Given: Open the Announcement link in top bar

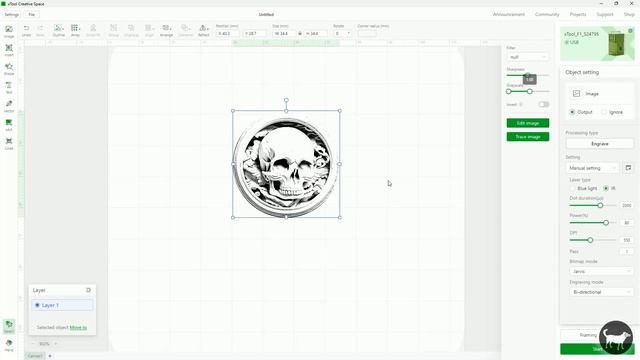Looking at the screenshot, I should [509, 14].
